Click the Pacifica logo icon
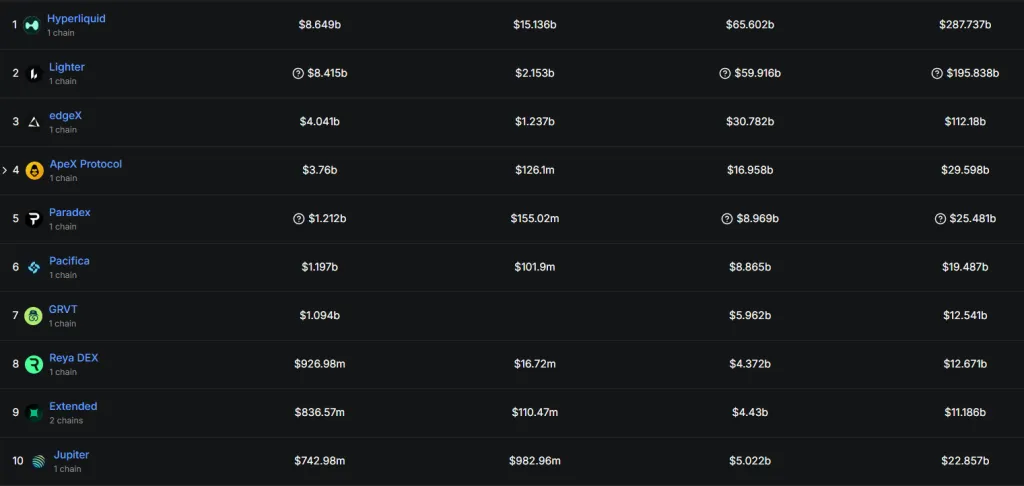The height and width of the screenshot is (486, 1024). click(x=34, y=267)
